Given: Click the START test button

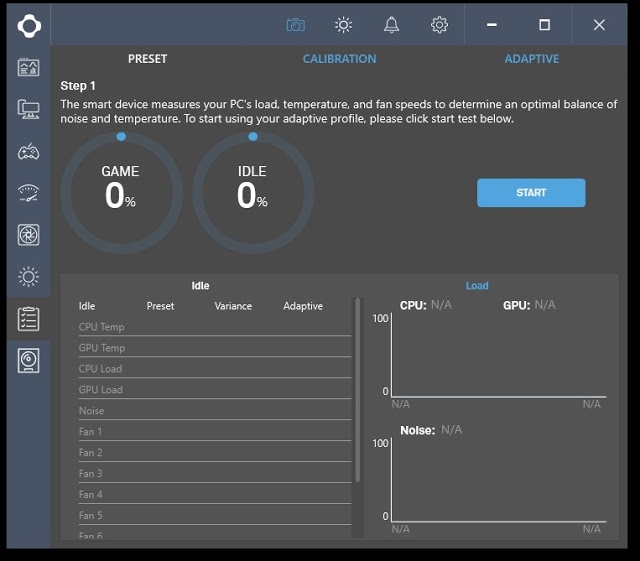Looking at the screenshot, I should click(531, 193).
